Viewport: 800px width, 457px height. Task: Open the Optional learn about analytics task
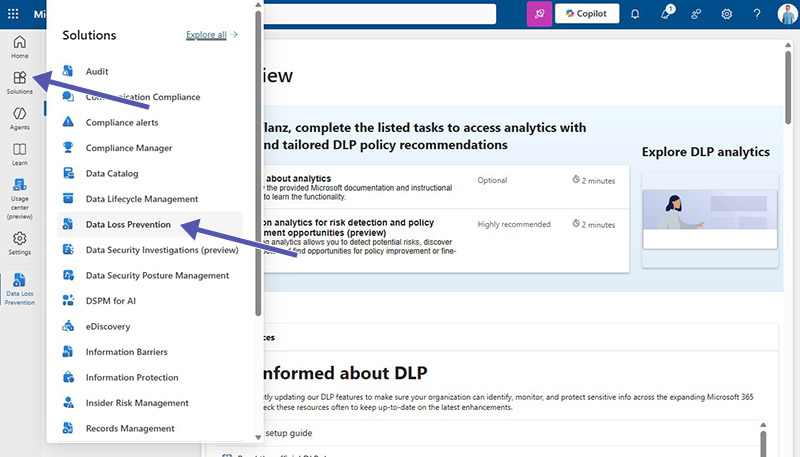[x=446, y=187]
